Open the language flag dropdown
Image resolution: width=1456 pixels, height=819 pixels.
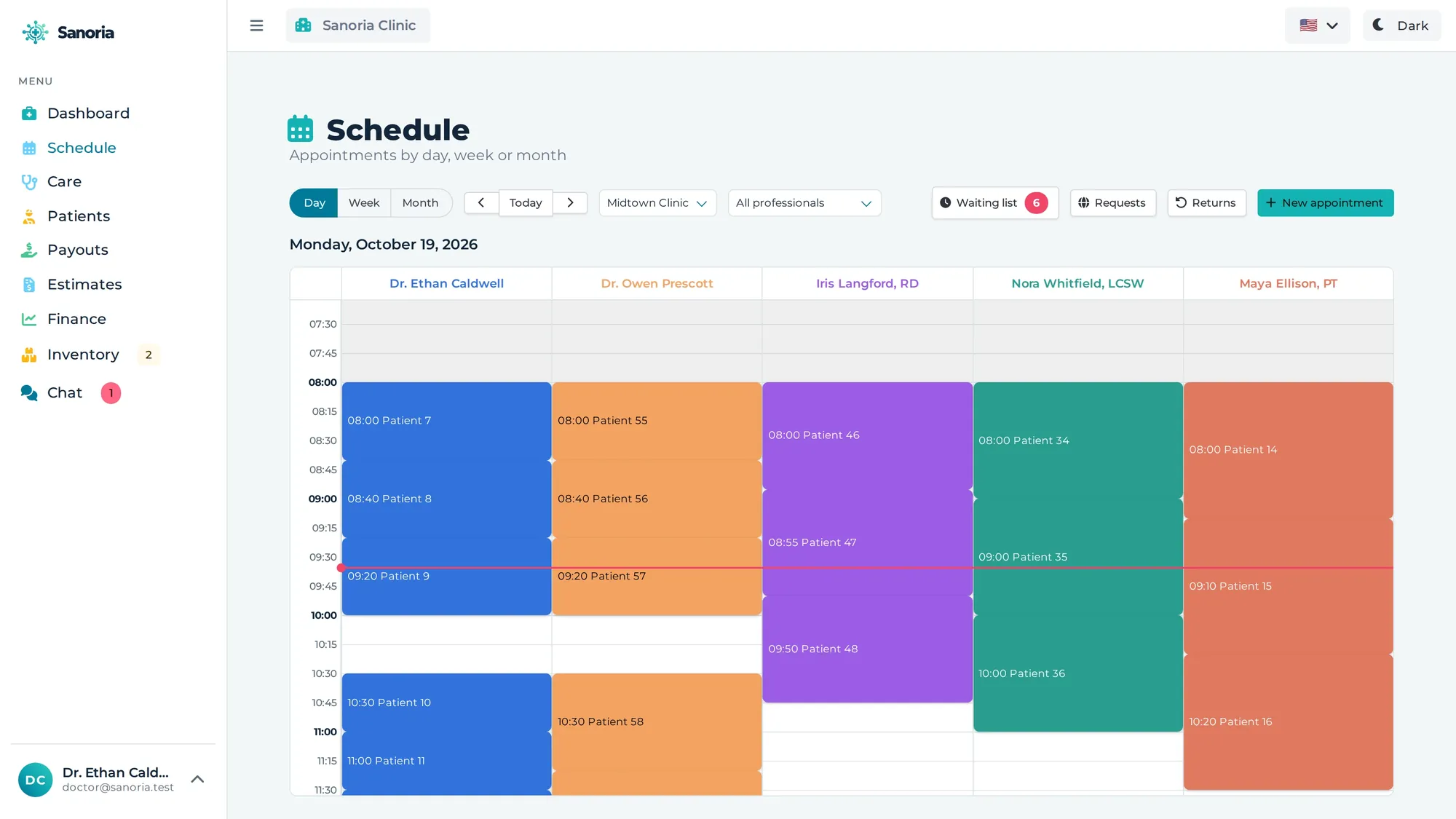[1318, 25]
